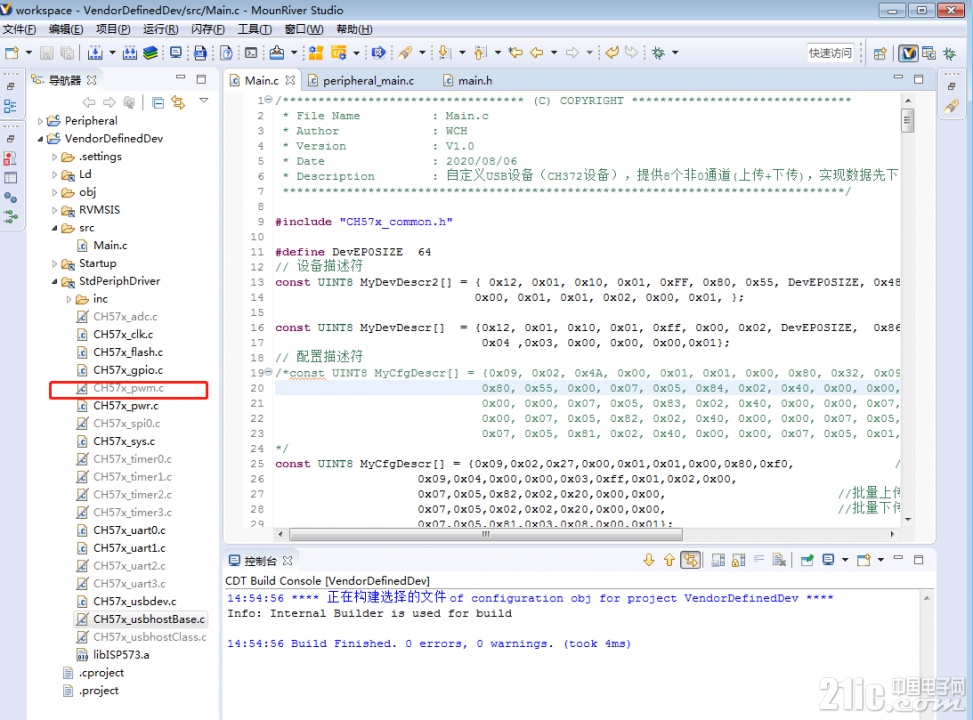Viewport: 973px width, 720px height.
Task: Click the console scroll-down arrow icon
Action: [x=649, y=560]
